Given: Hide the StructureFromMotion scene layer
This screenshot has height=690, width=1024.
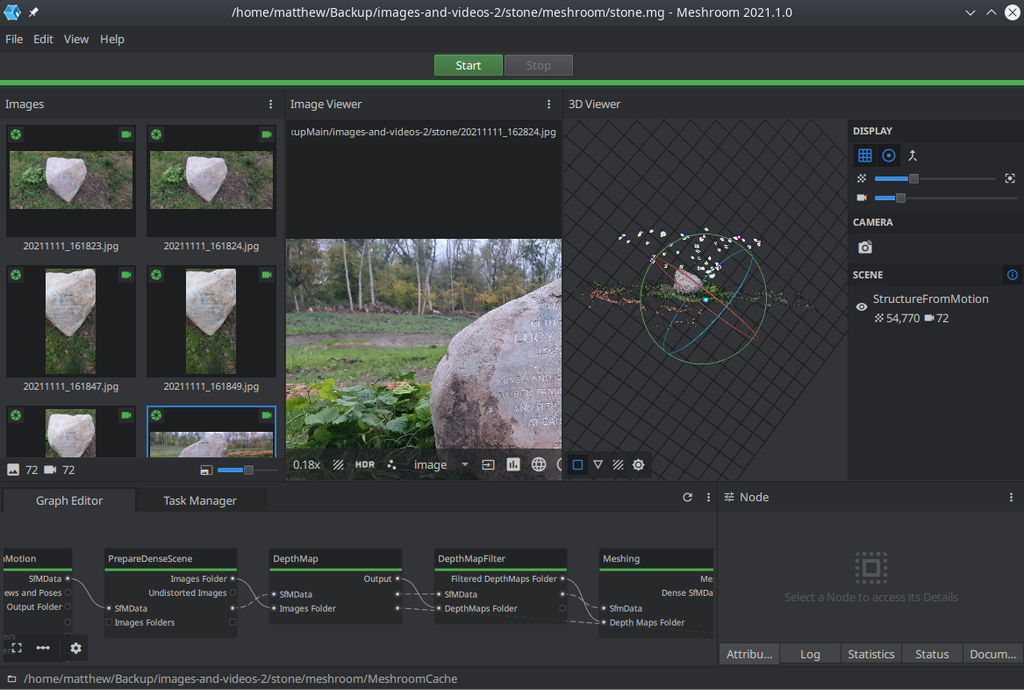Looking at the screenshot, I should [862, 307].
